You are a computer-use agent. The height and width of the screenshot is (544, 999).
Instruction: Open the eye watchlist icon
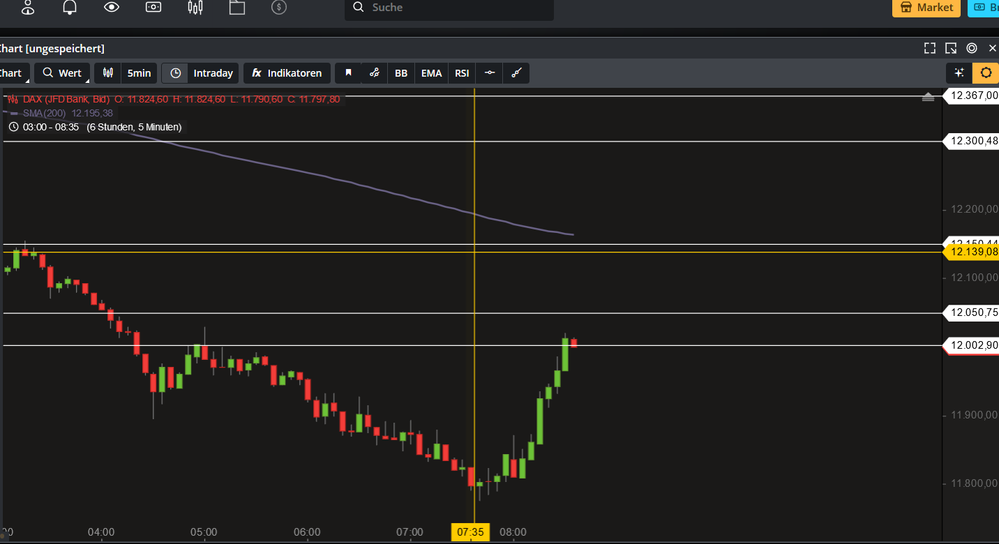point(111,8)
